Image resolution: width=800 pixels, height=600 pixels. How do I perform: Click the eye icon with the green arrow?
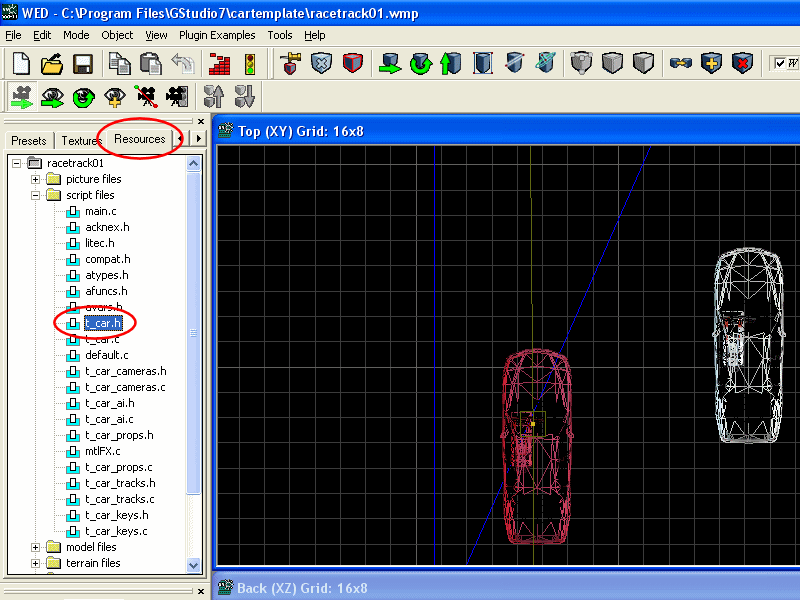pyautogui.click(x=53, y=97)
